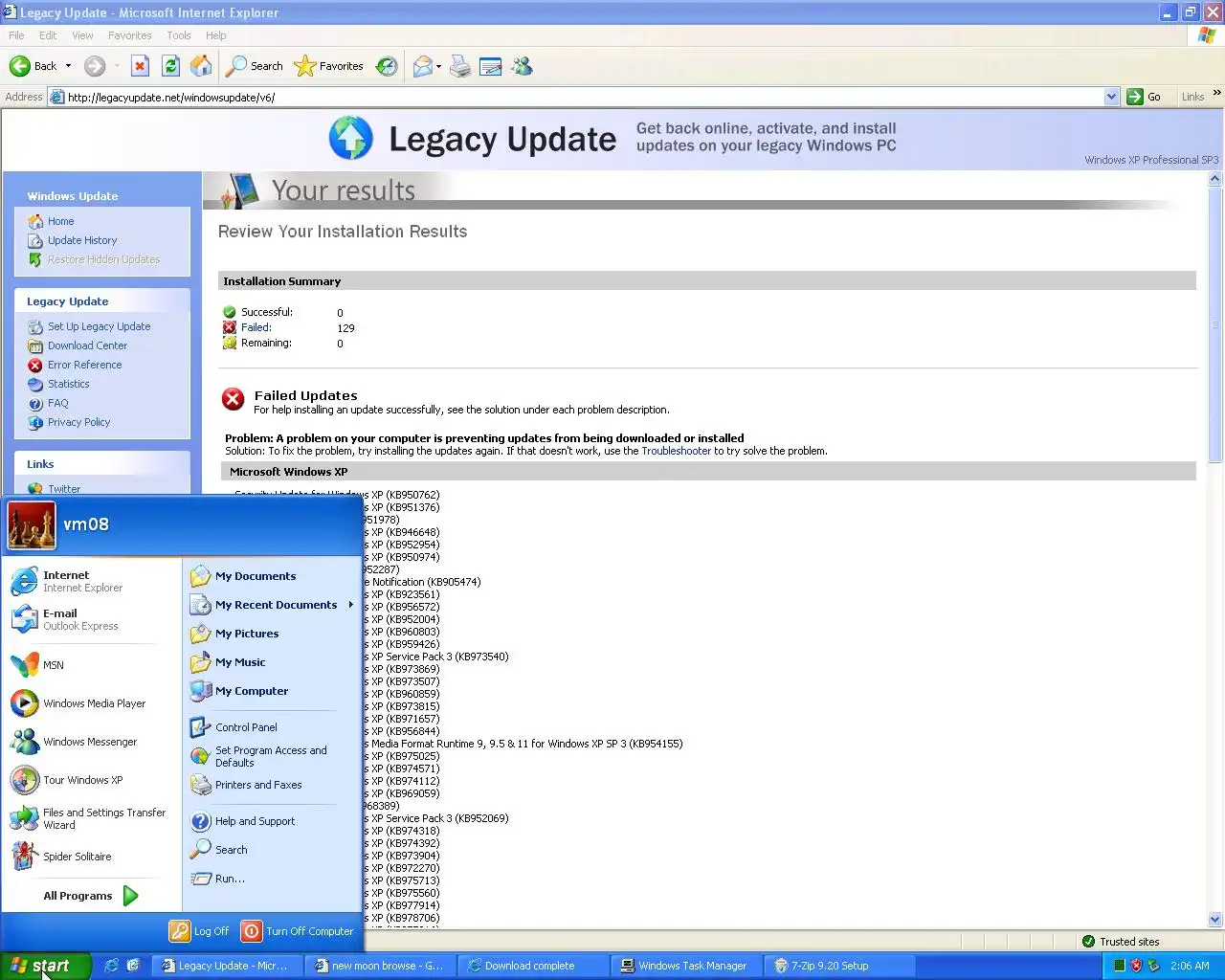Open the Edit menu

click(x=48, y=35)
